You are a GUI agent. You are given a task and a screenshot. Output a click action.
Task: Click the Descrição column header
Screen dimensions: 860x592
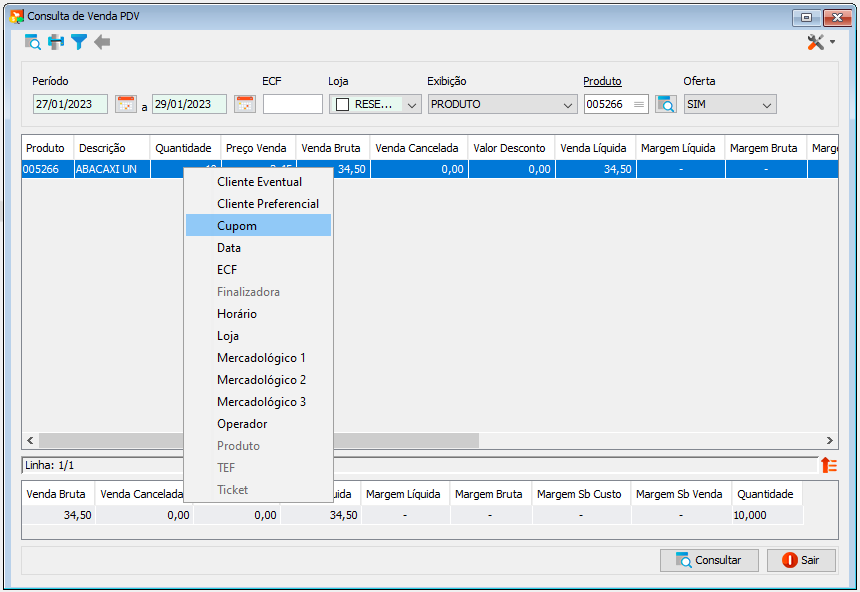pyautogui.click(x=111, y=148)
